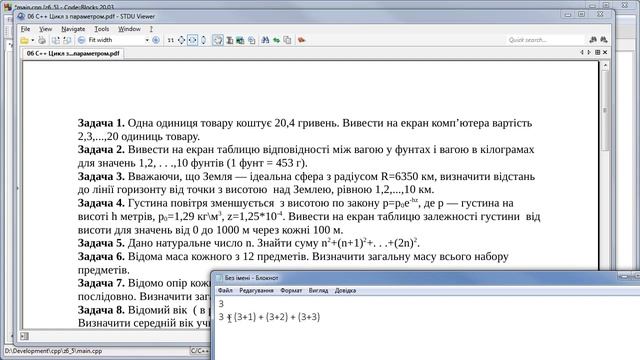Open the File menu in STDU Viewer

25,29
